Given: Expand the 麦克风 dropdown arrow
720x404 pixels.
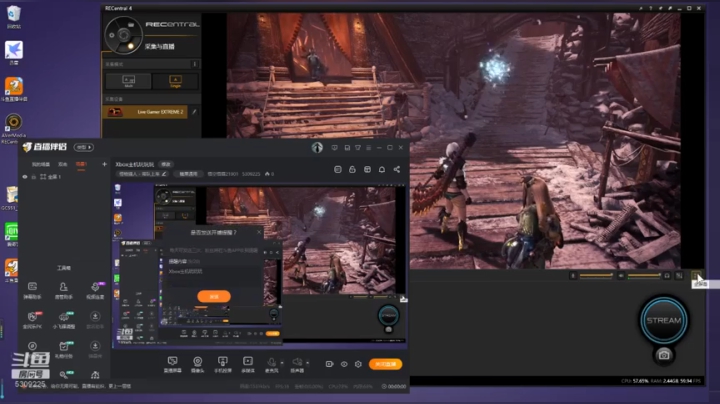Looking at the screenshot, I should click(x=282, y=363).
